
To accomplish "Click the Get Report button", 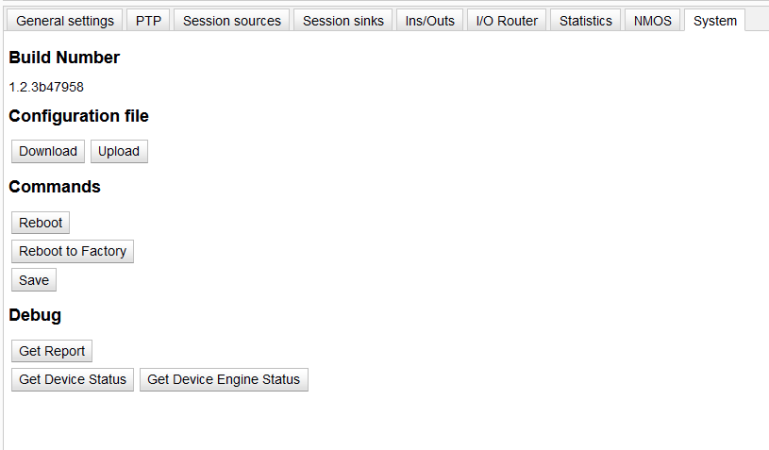I will point(52,351).
